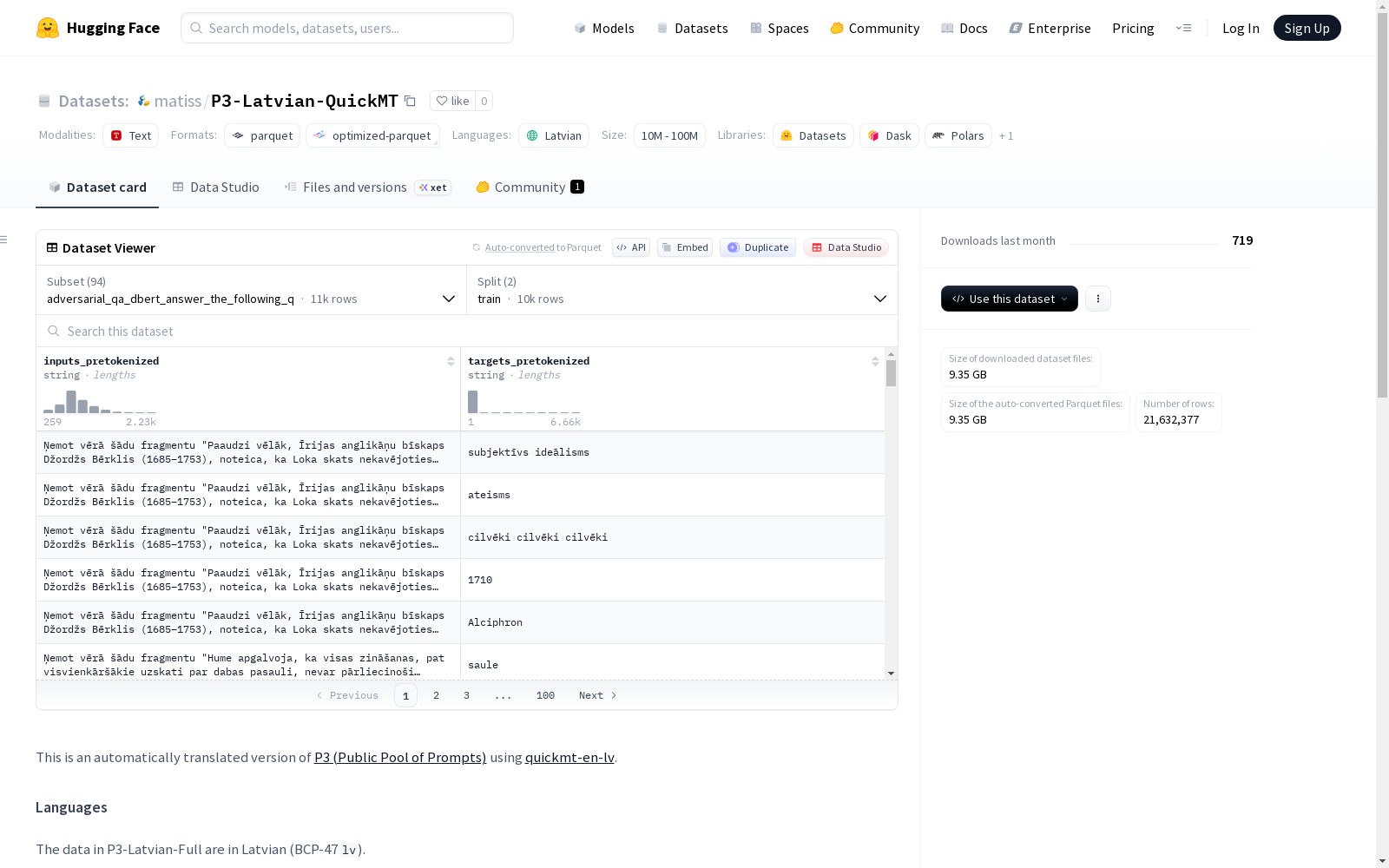Select the 10M - 100M size tag
1389x868 pixels.
click(x=669, y=135)
